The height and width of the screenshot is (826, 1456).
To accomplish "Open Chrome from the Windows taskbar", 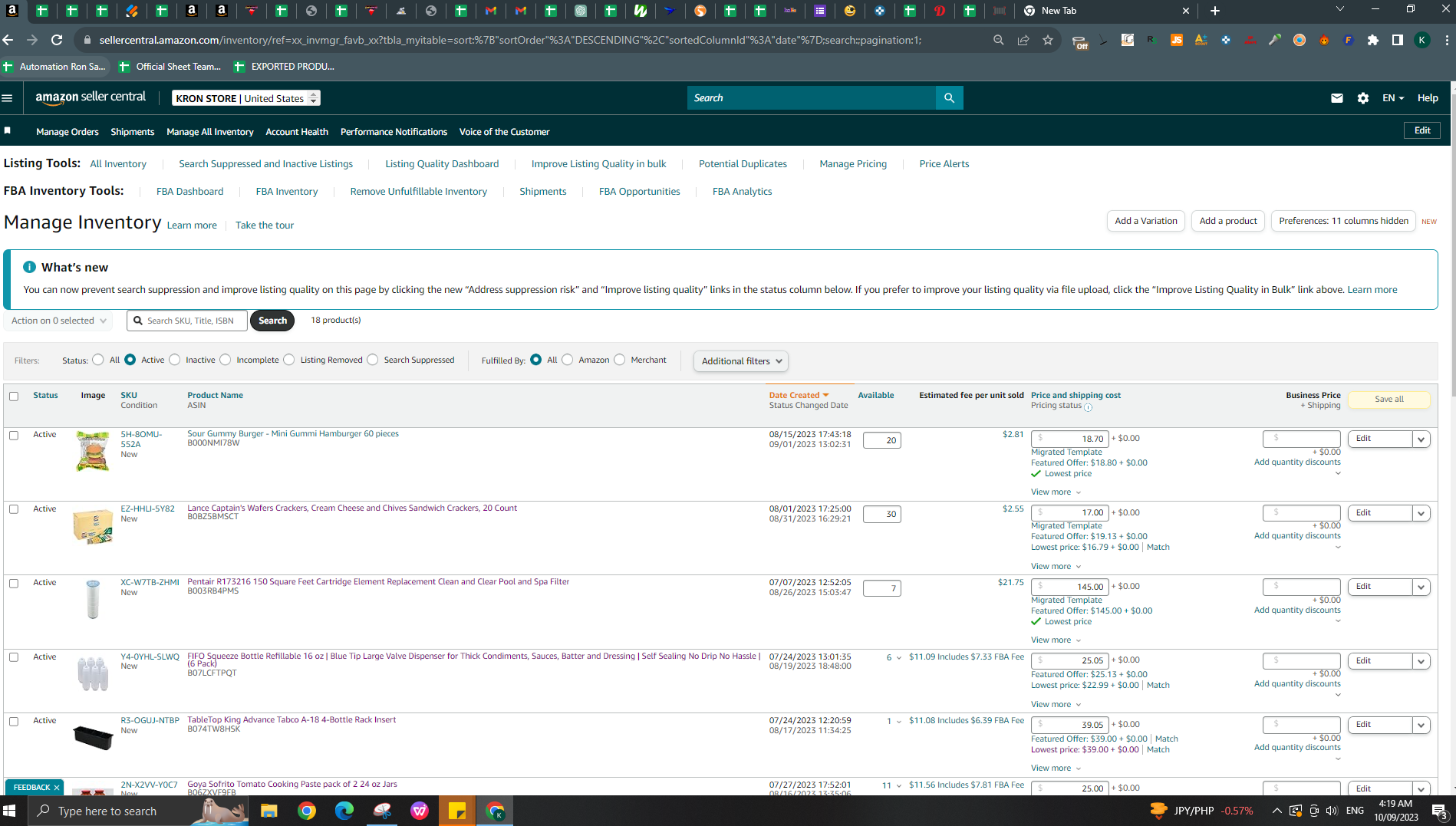I will click(x=307, y=811).
